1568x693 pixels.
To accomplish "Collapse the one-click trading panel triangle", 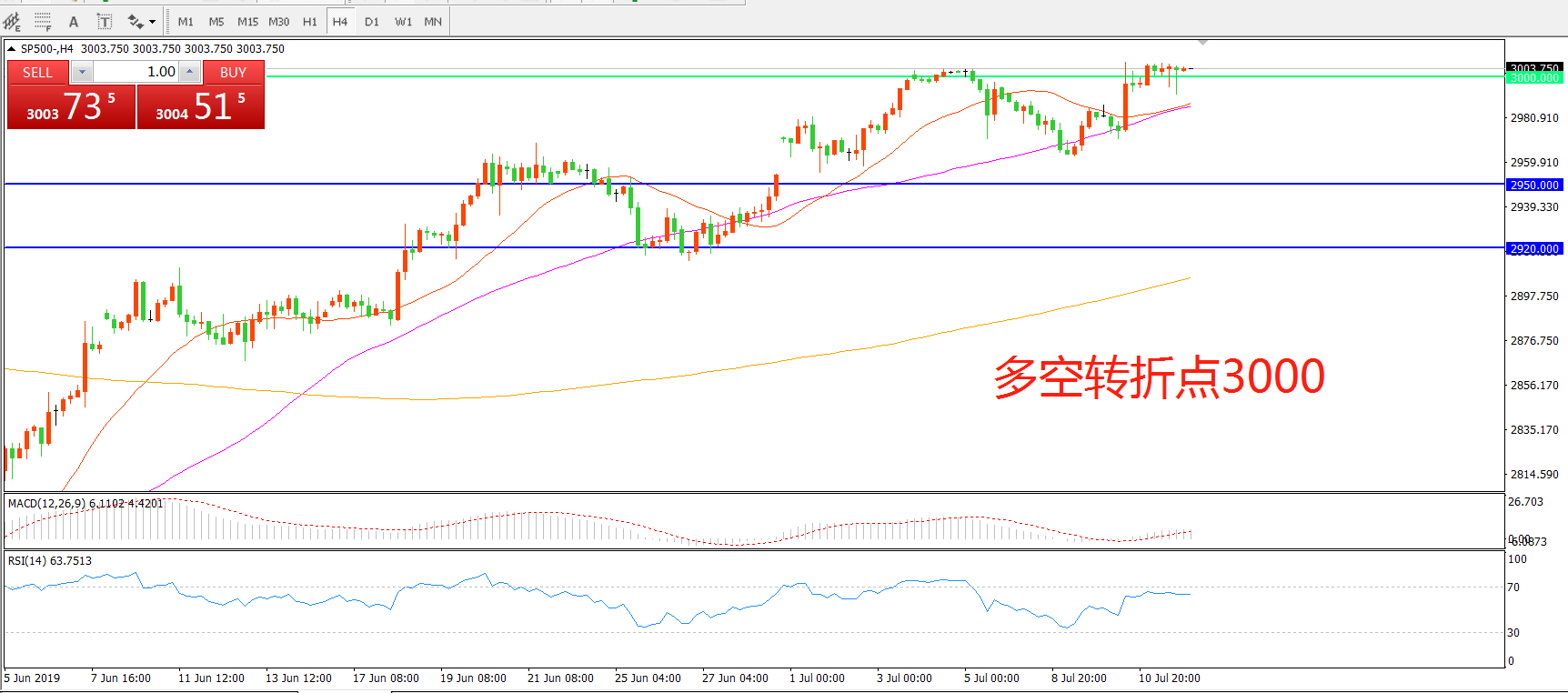I will point(12,49).
